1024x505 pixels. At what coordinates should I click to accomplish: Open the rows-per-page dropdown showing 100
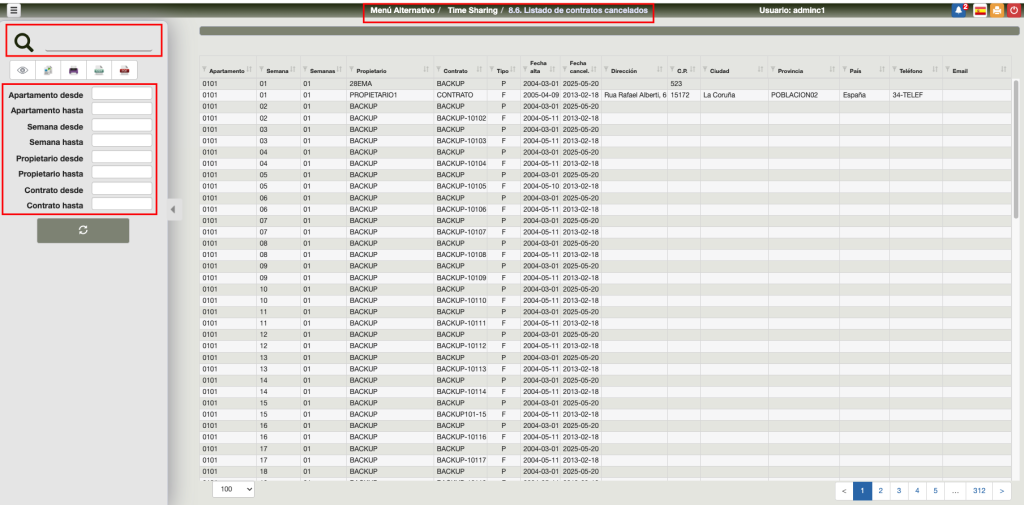pos(234,490)
